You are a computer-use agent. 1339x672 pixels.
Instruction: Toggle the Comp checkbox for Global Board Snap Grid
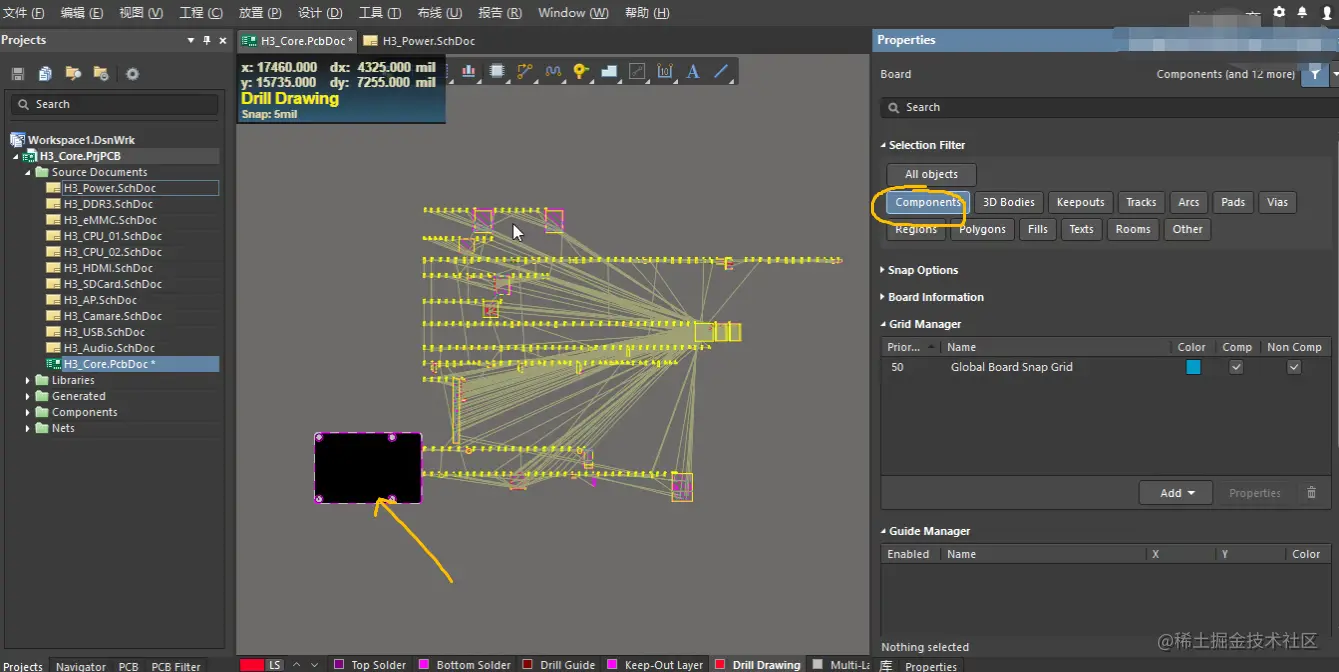pos(1236,367)
